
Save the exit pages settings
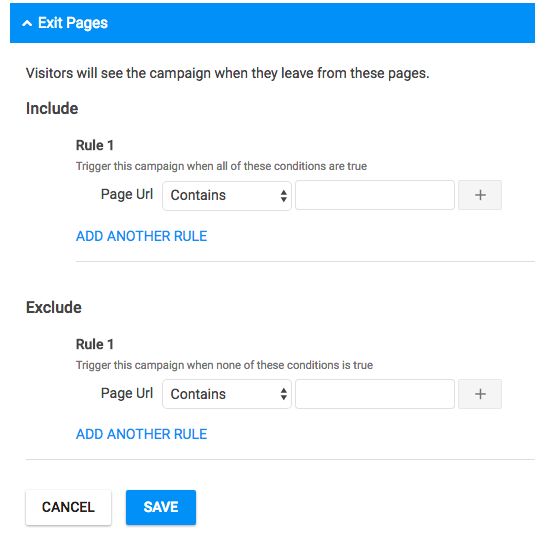click(161, 507)
